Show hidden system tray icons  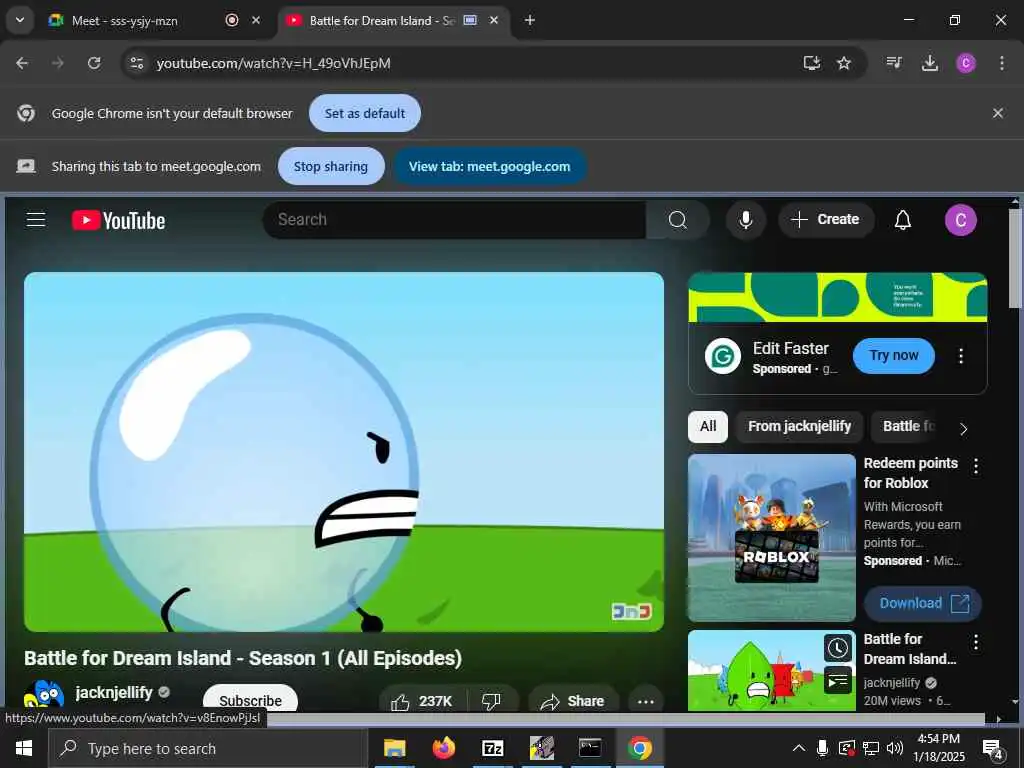(x=799, y=748)
